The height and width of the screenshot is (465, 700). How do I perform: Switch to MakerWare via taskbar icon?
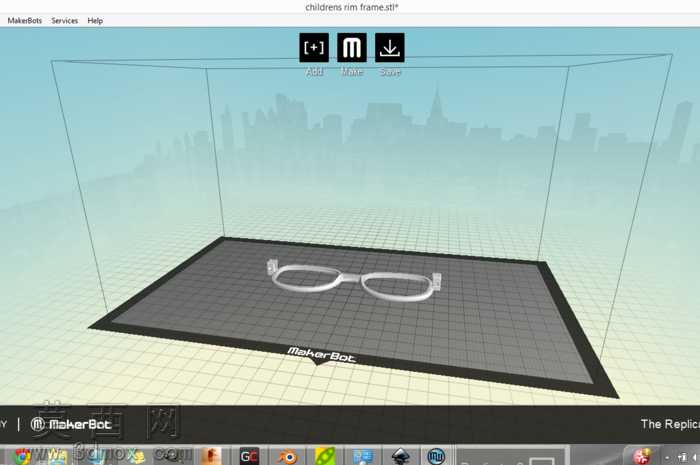[x=436, y=457]
